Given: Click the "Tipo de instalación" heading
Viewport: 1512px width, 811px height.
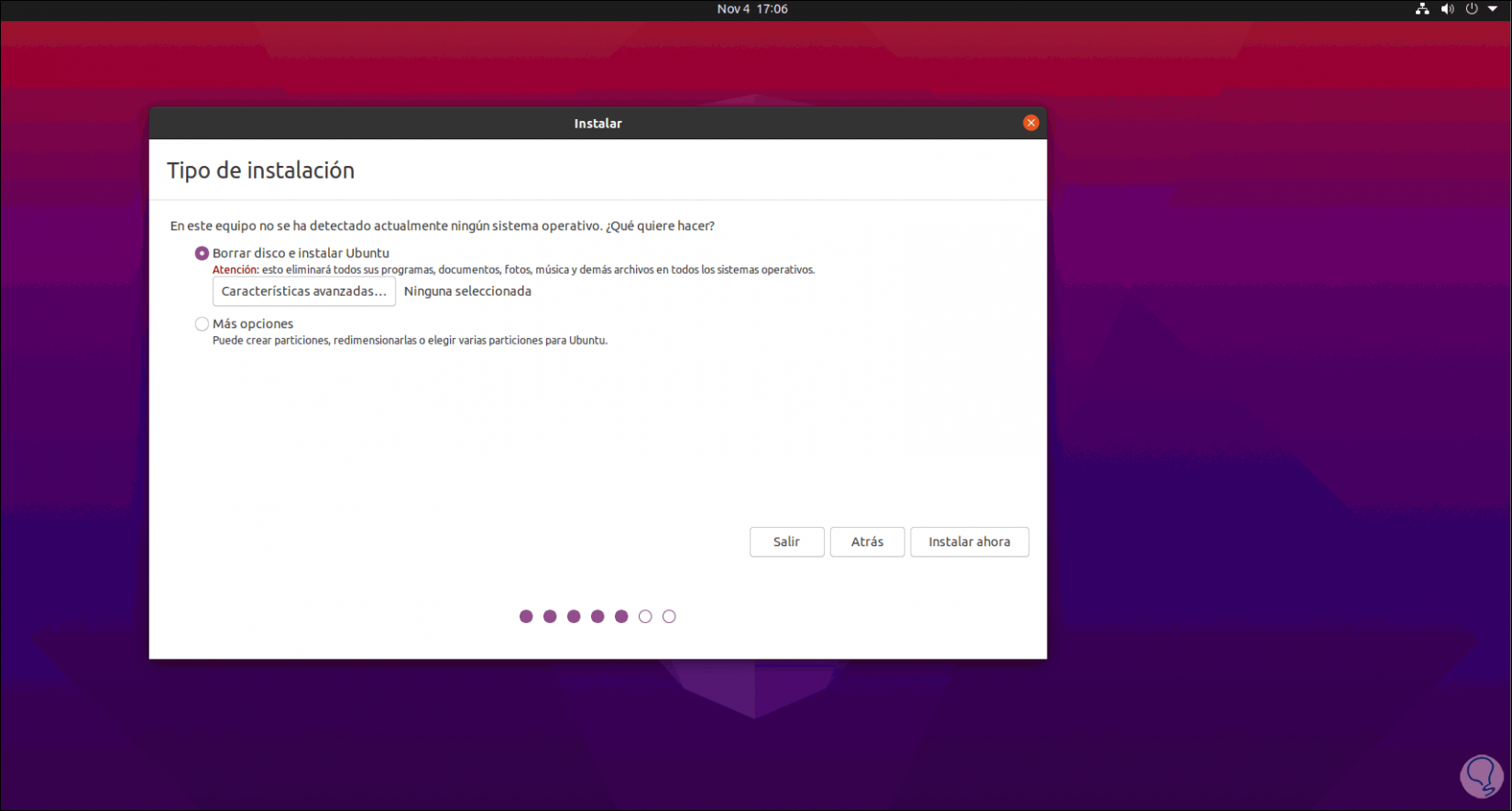Looking at the screenshot, I should tap(260, 170).
